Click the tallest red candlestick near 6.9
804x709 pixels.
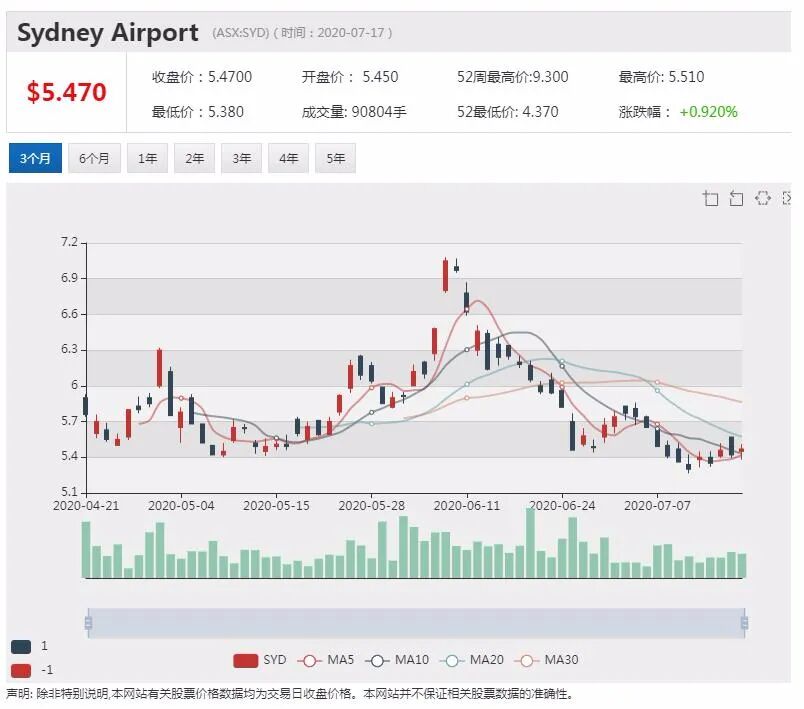(x=445, y=275)
